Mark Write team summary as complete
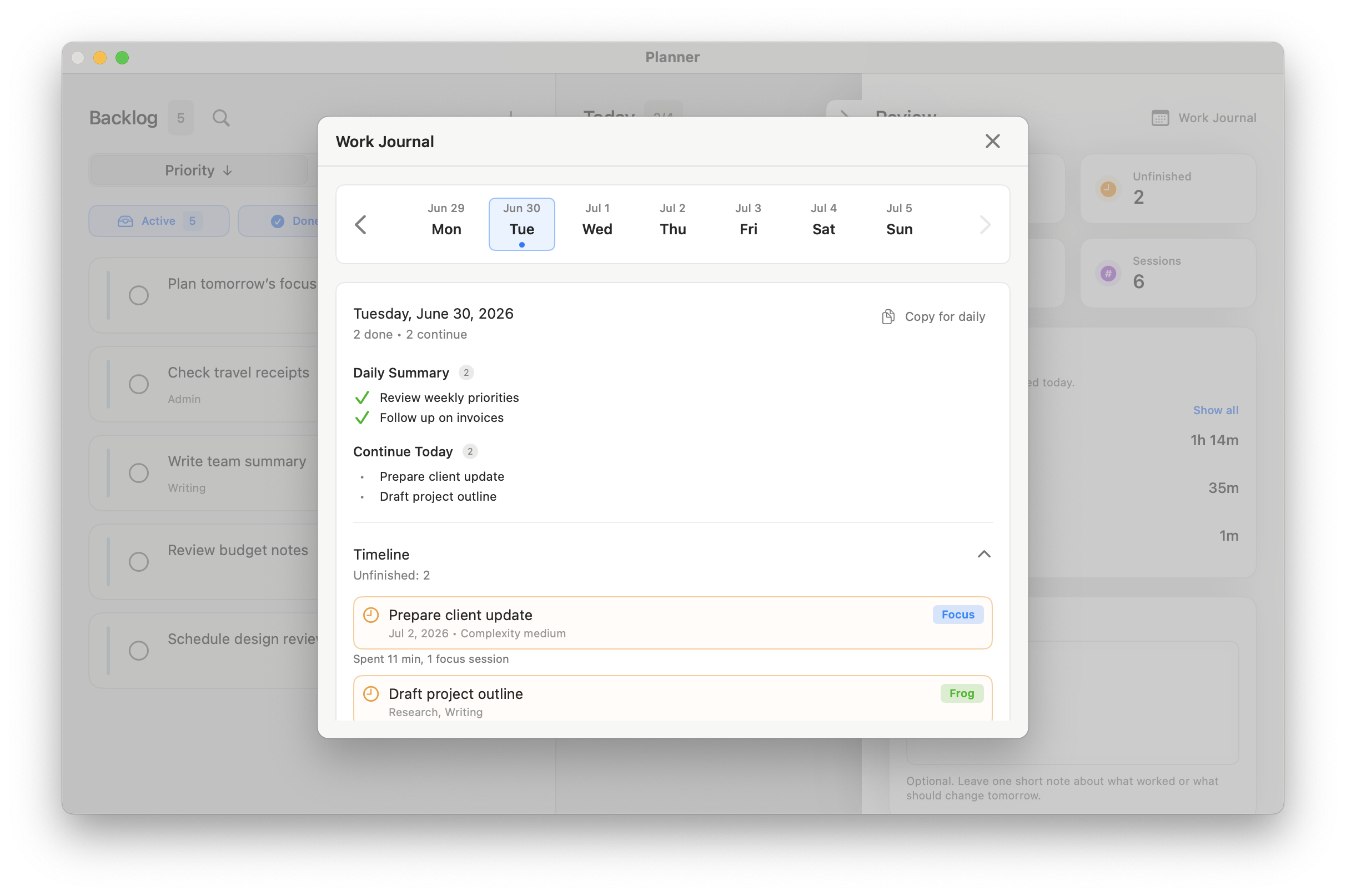The width and height of the screenshot is (1346, 896). 138,472
